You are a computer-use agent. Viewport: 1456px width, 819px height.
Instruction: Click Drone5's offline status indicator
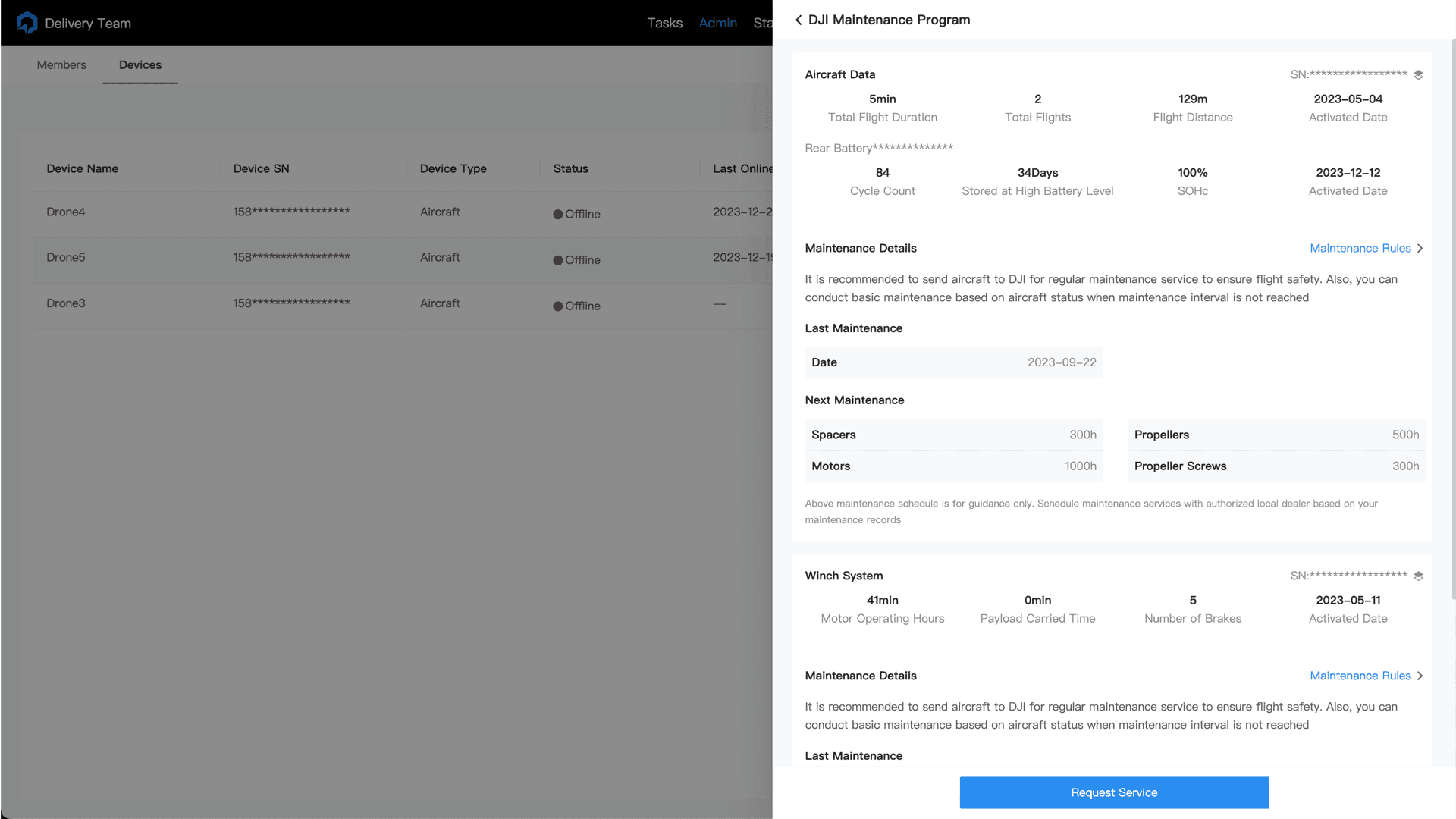(x=558, y=260)
